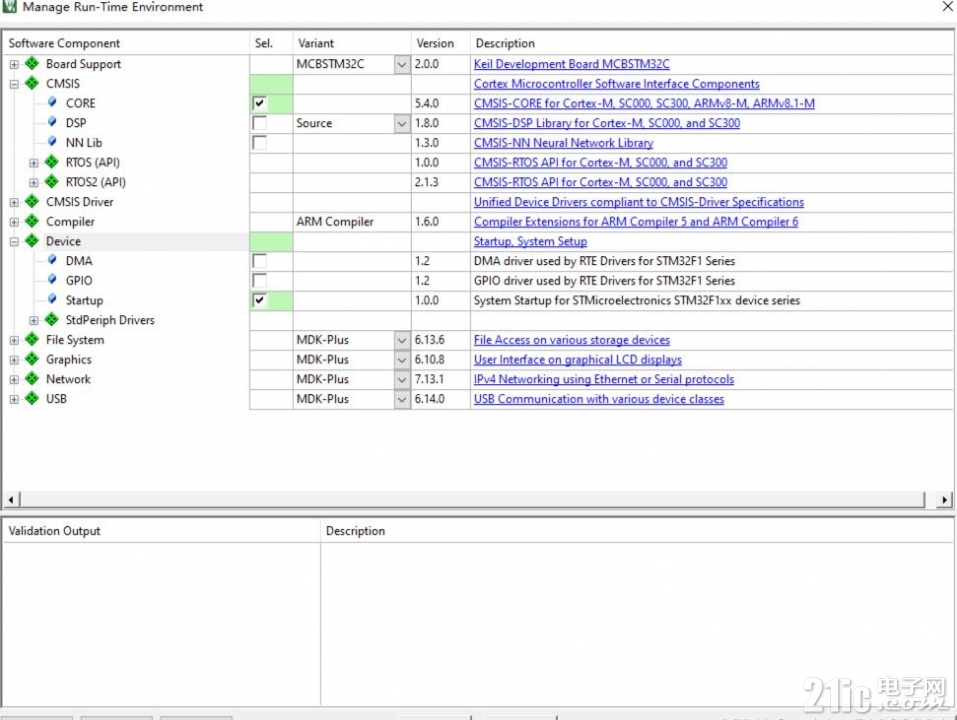Expand the RTOS2 (API) node
This screenshot has height=720, width=957.
pos(34,182)
